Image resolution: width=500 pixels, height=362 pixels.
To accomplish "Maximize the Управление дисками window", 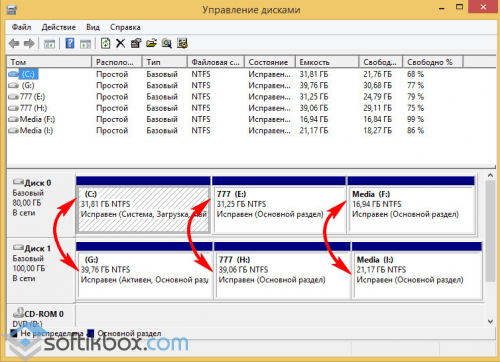I will pos(459,7).
